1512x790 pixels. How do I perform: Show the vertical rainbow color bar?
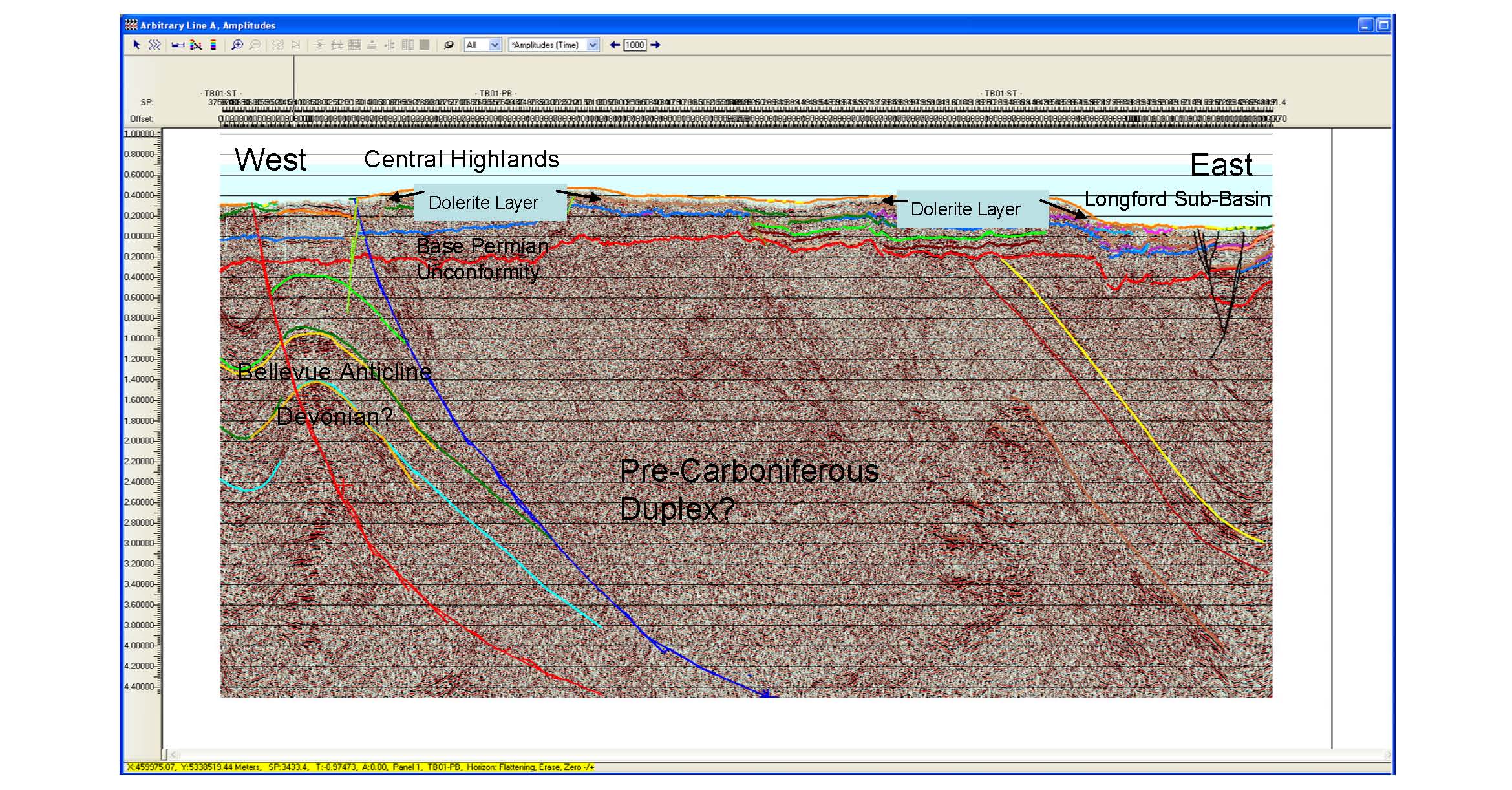click(213, 45)
